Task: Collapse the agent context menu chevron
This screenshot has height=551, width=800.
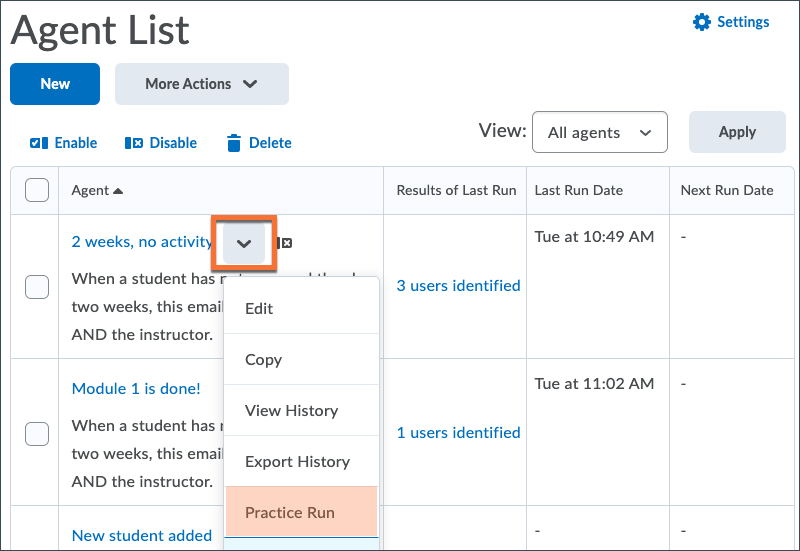Action: [x=244, y=243]
